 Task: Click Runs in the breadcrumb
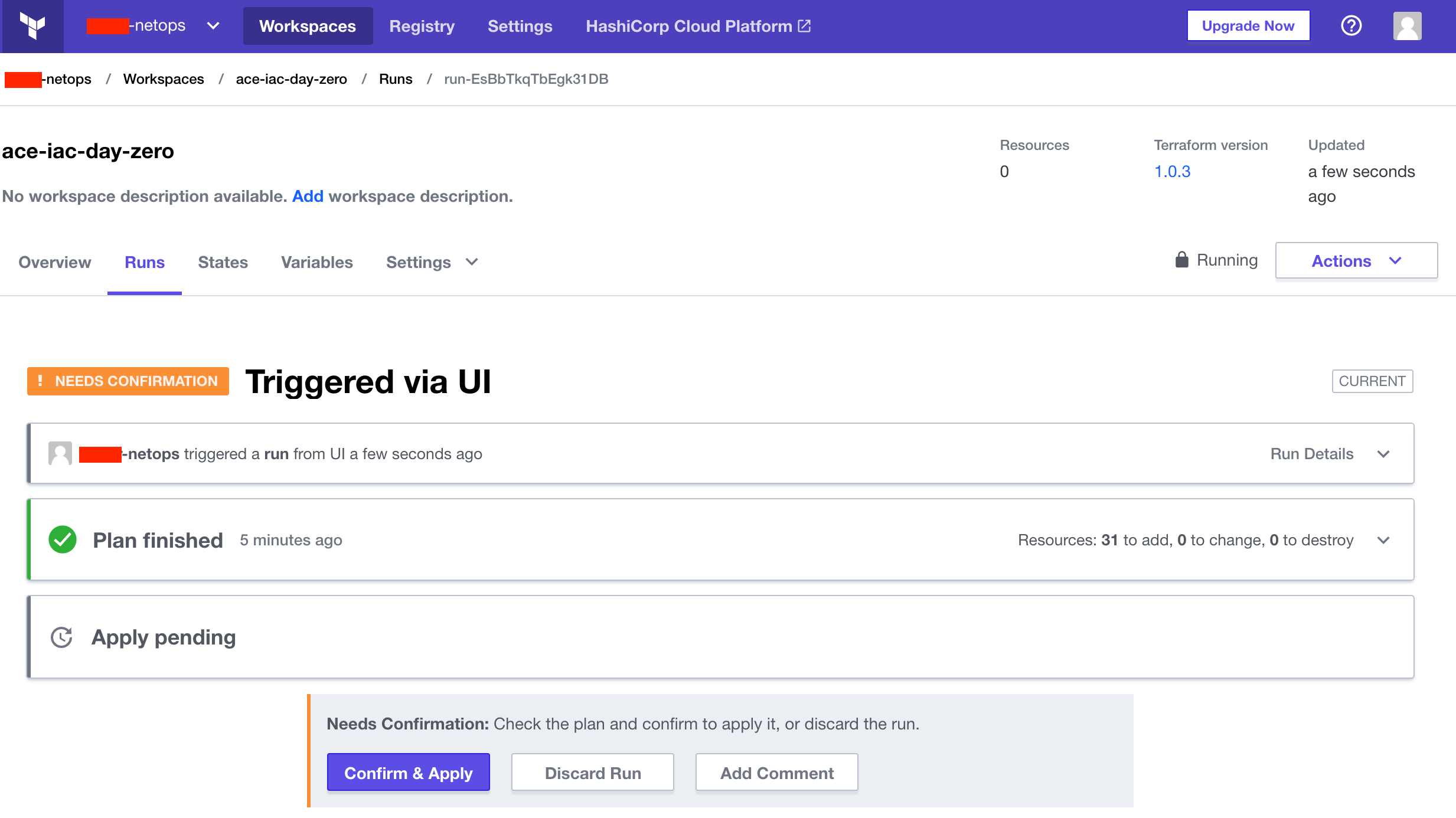tap(396, 79)
